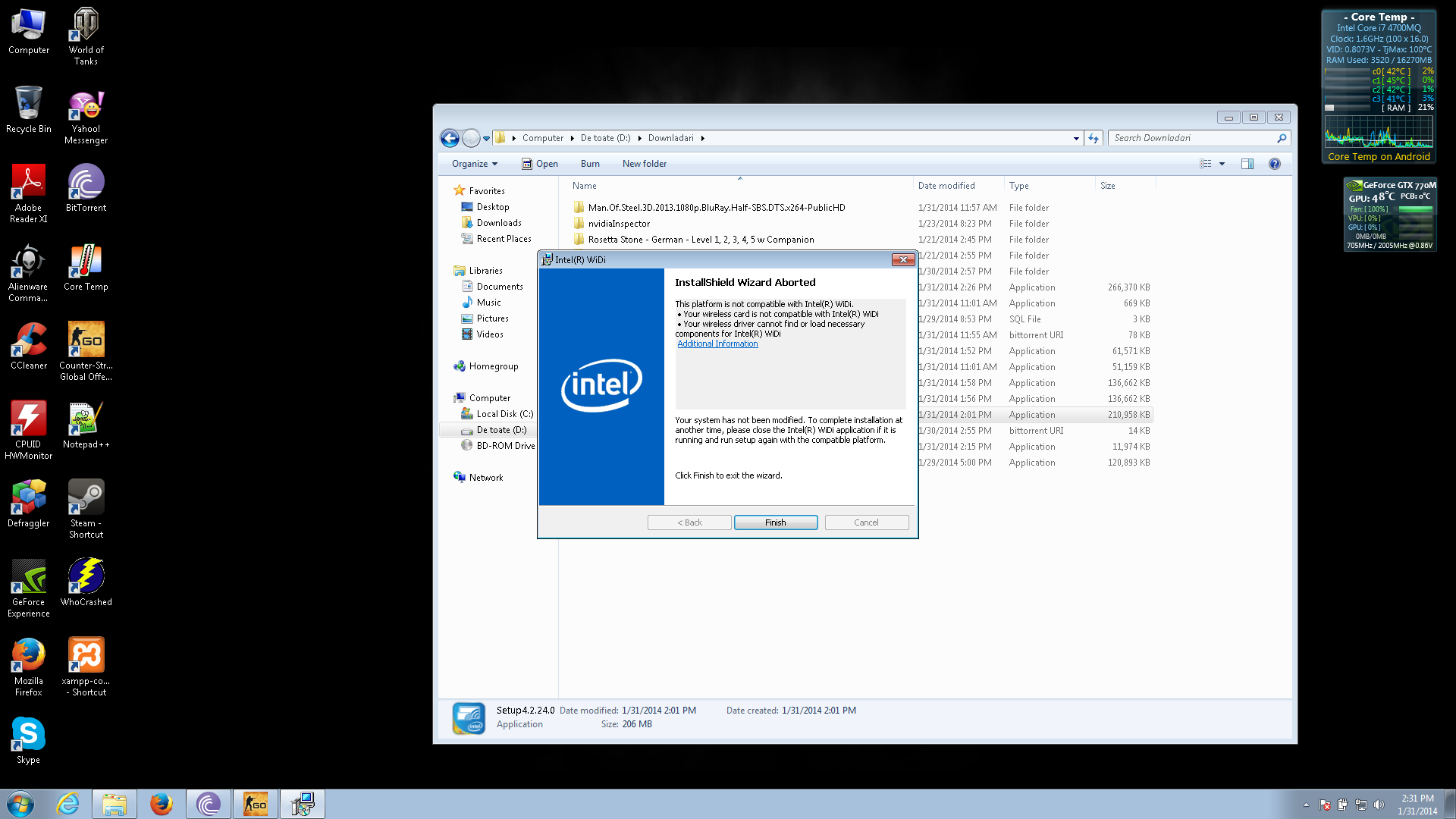Viewport: 1456px width, 819px height.
Task: Click Open in Explorer toolbar
Action: click(x=539, y=164)
